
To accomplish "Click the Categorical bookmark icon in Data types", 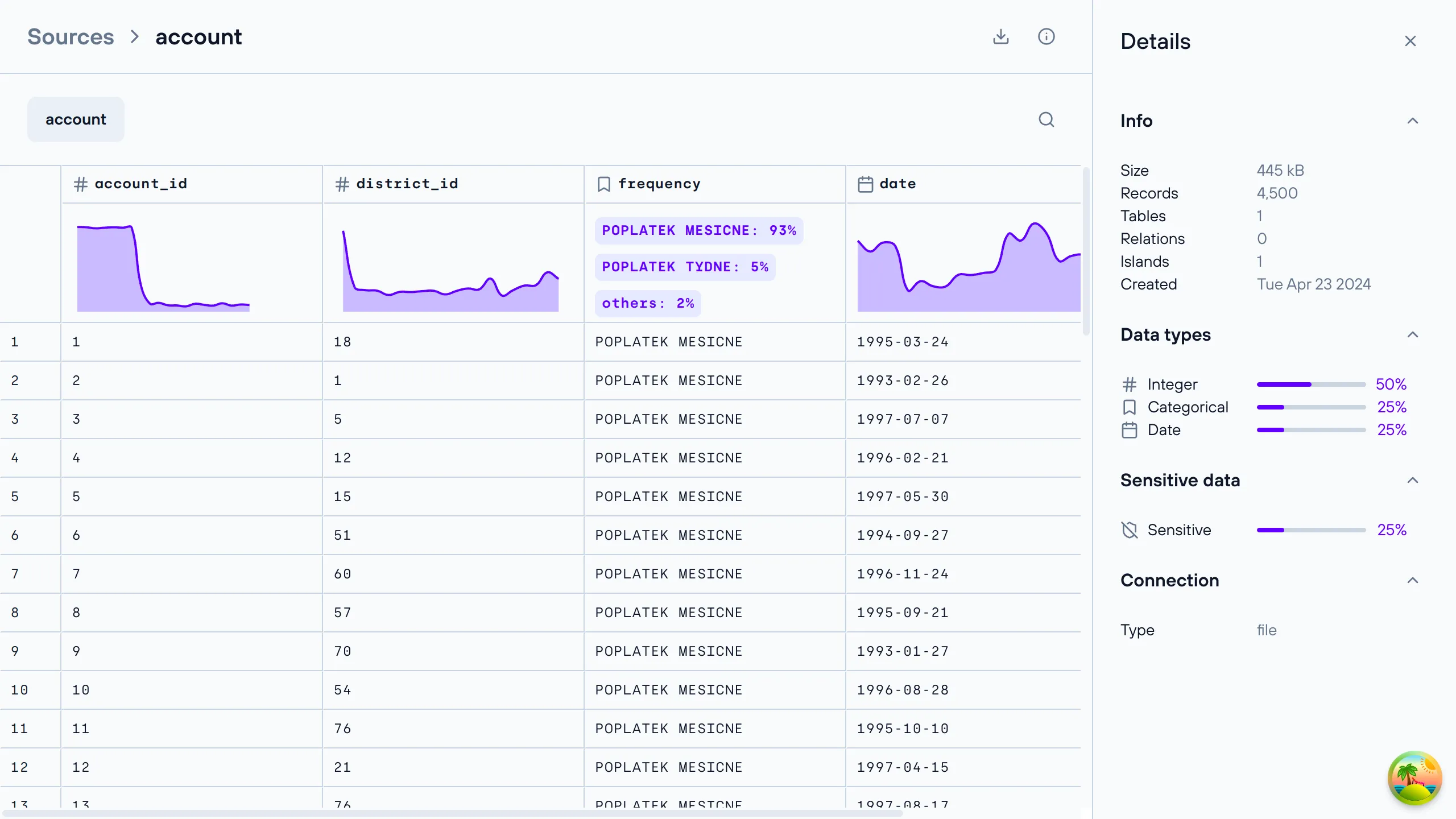I will tap(1130, 407).
